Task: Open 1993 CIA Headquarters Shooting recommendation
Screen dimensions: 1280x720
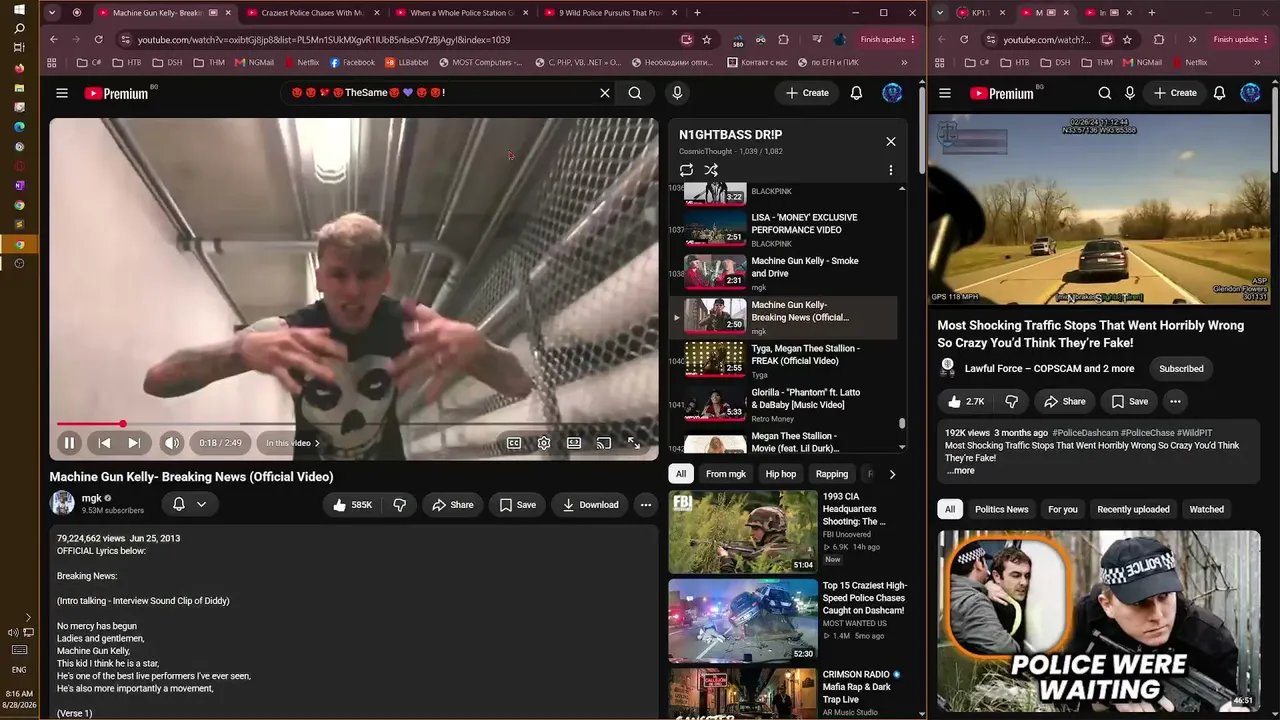Action: tap(789, 532)
